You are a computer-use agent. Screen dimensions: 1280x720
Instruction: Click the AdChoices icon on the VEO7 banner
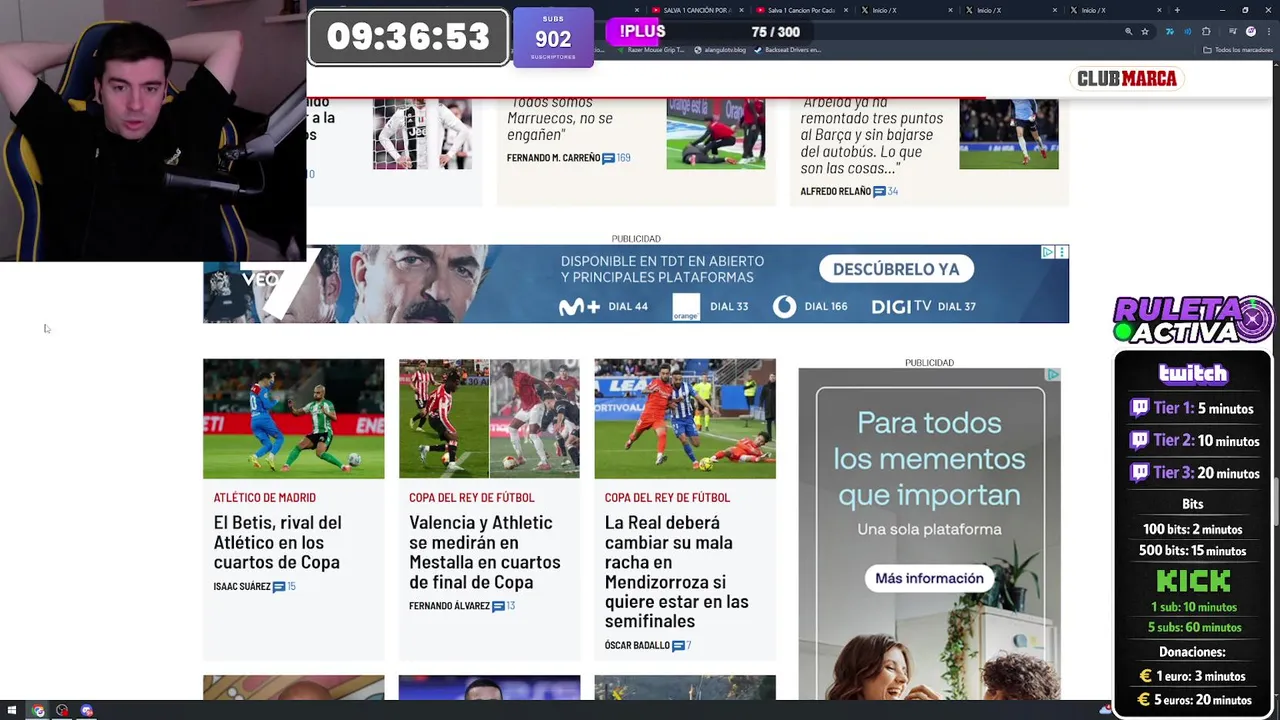coord(1048,252)
